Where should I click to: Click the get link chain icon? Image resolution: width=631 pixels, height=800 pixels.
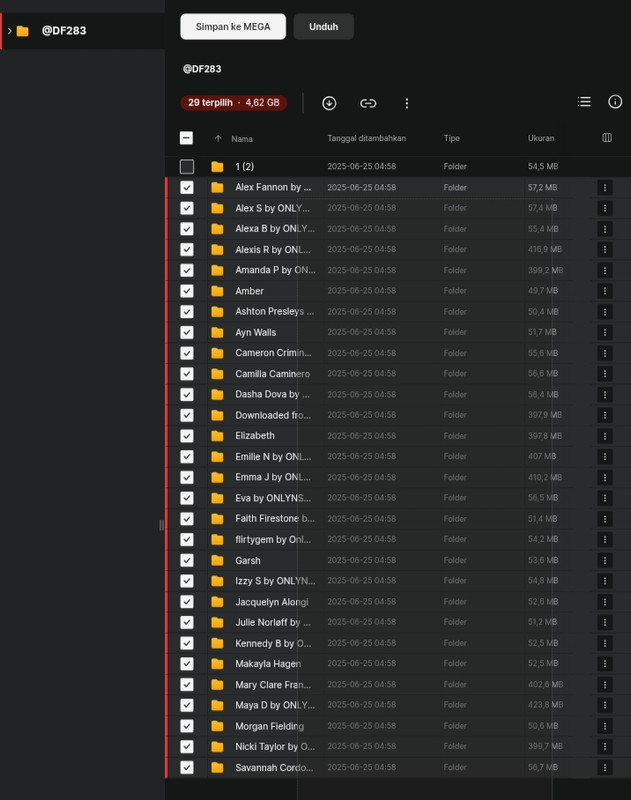pyautogui.click(x=368, y=103)
